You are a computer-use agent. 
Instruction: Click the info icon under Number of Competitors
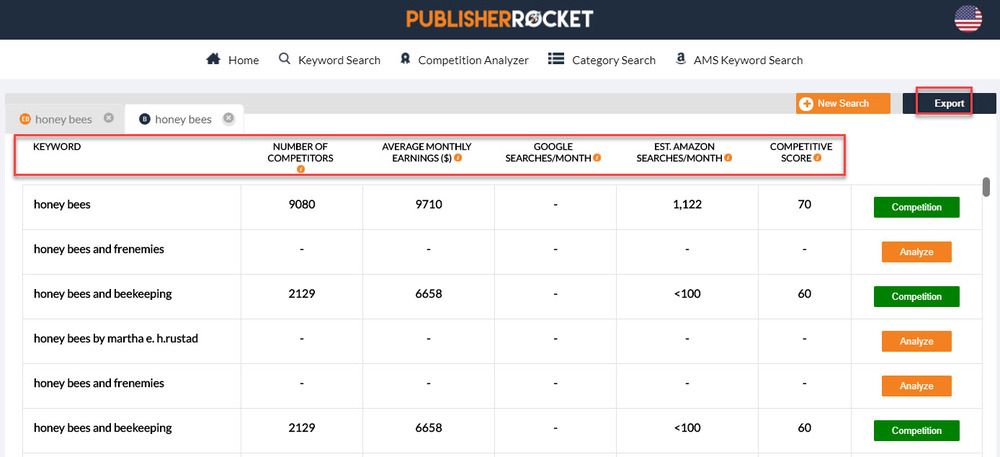tap(300, 169)
